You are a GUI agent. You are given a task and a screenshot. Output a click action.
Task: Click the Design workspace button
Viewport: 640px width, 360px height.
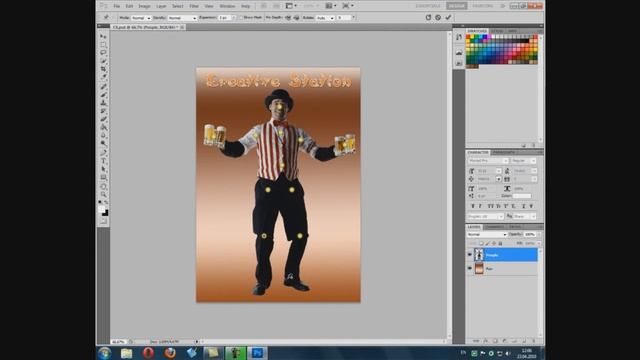tap(456, 6)
